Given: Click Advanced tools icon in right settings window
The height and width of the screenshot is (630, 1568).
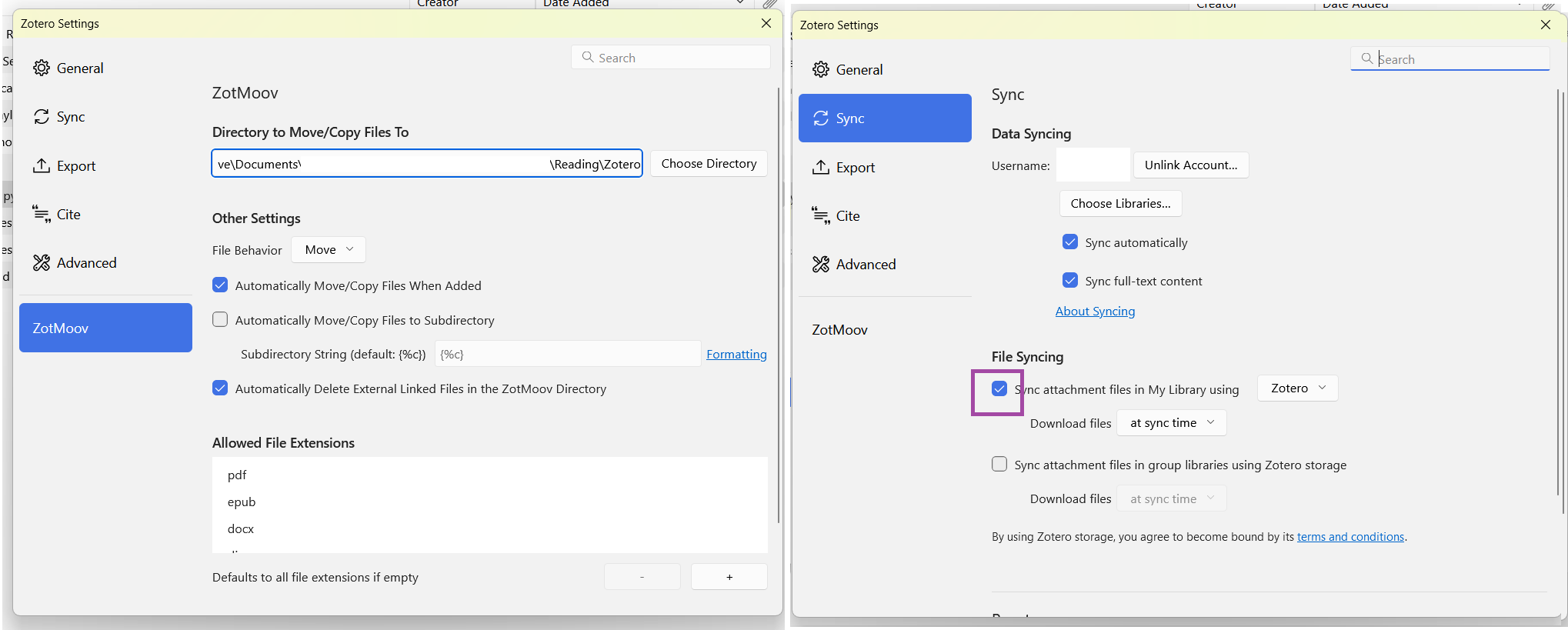Looking at the screenshot, I should point(821,265).
